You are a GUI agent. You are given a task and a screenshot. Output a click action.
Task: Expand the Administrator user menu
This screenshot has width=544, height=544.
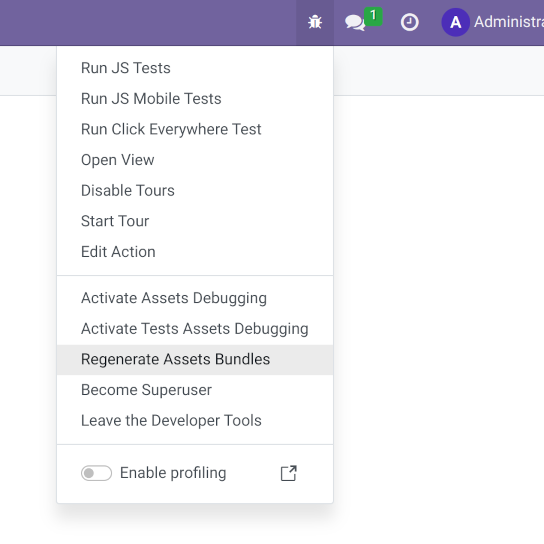493,23
